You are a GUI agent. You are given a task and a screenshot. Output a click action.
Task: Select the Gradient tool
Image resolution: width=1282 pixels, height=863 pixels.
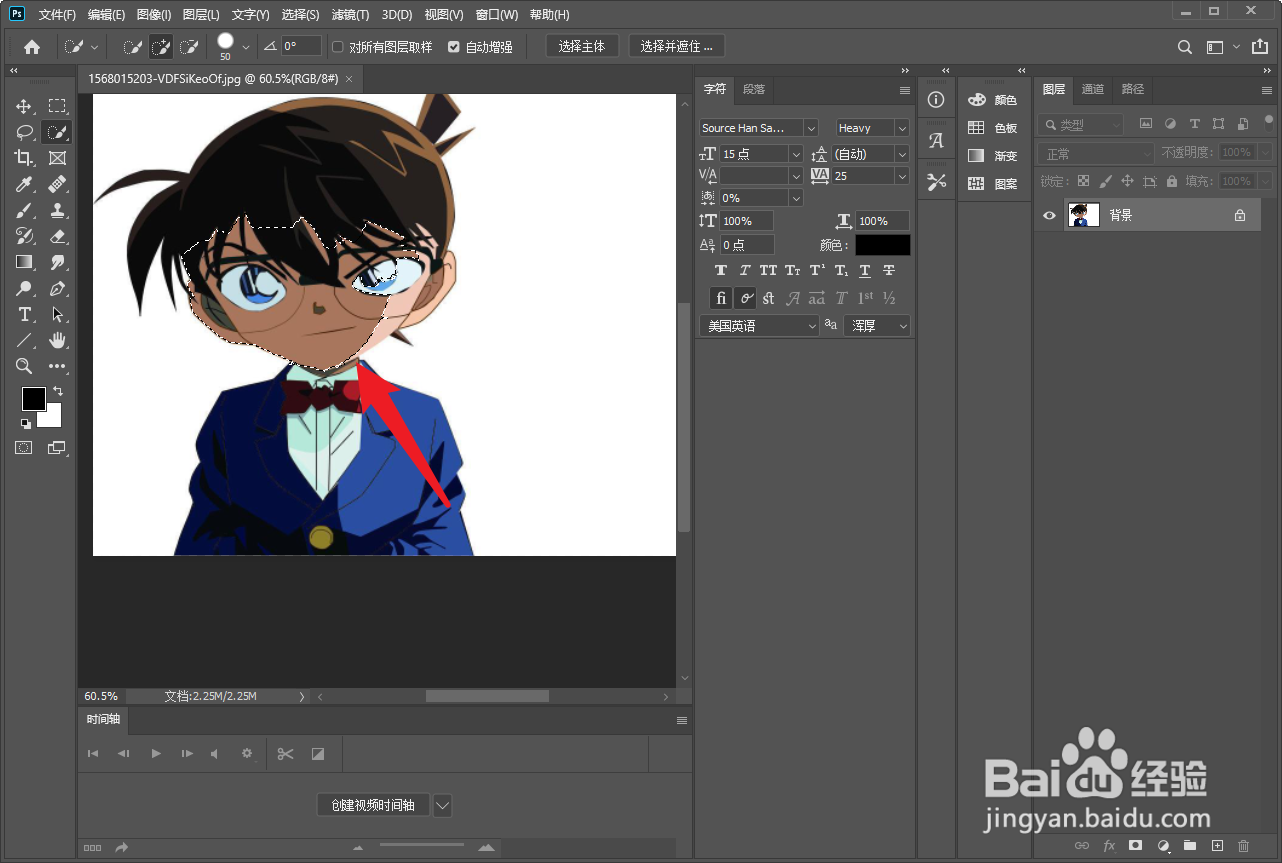pyautogui.click(x=24, y=262)
